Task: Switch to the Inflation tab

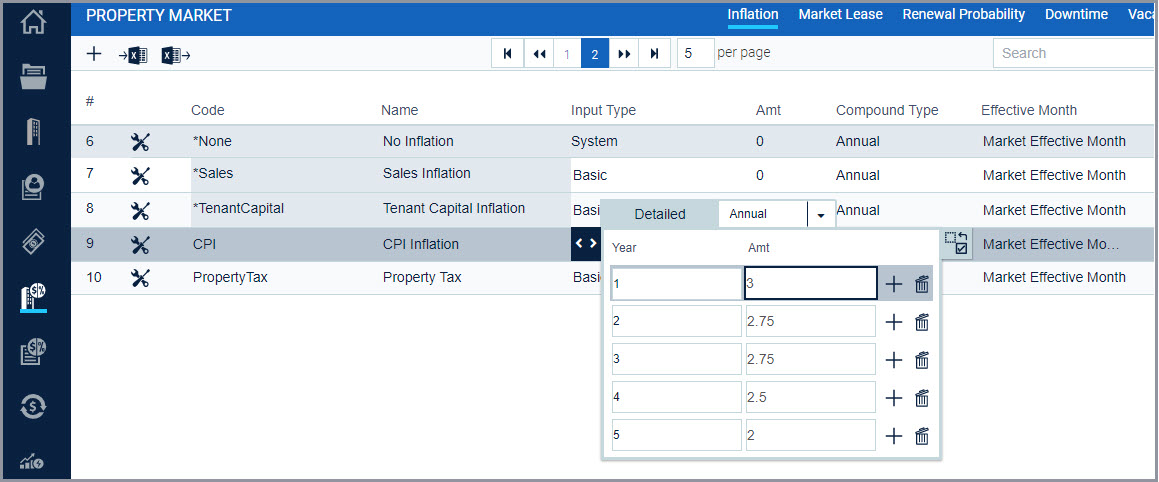Action: [x=752, y=14]
